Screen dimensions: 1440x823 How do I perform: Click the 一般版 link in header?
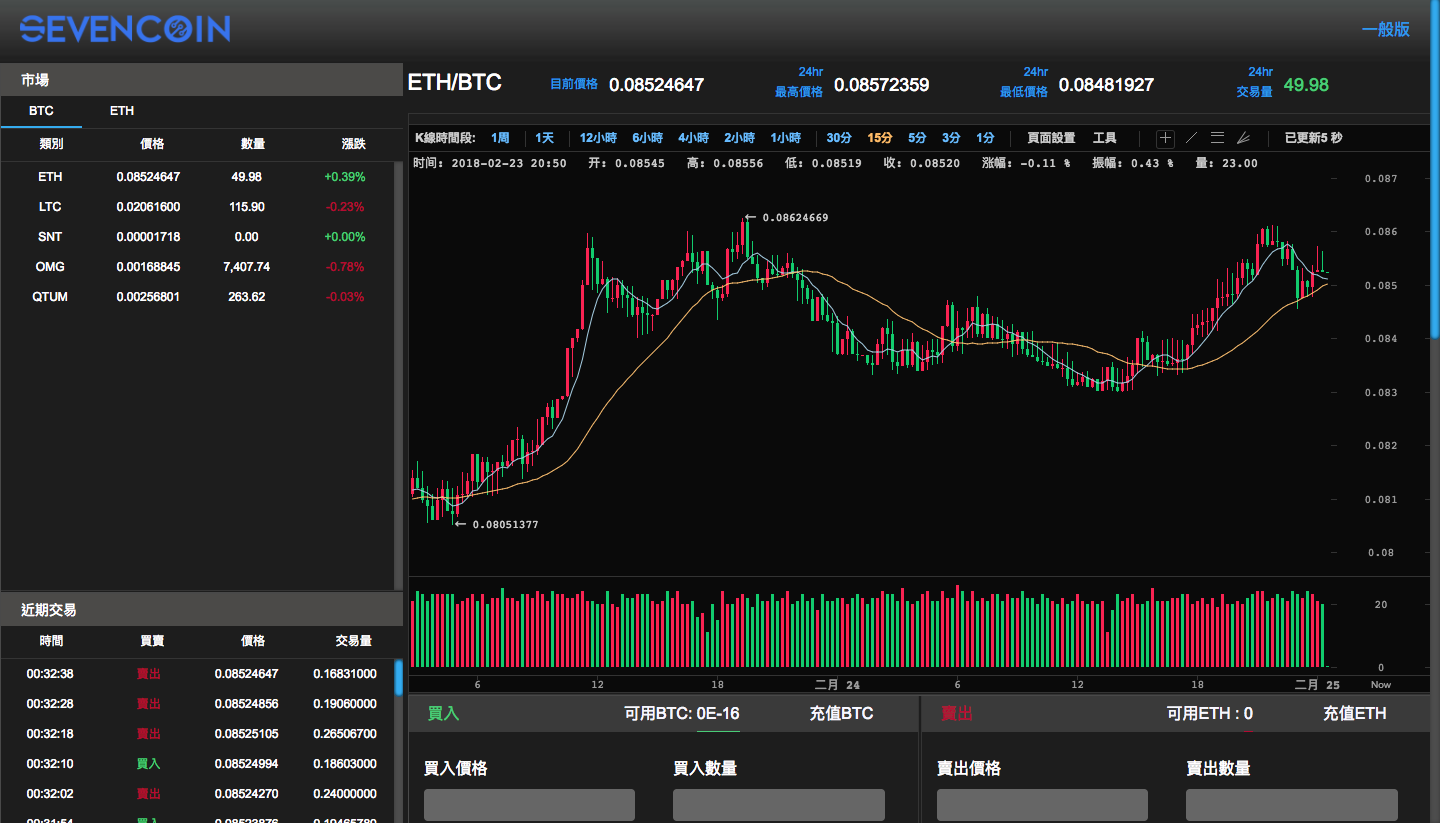(1385, 30)
